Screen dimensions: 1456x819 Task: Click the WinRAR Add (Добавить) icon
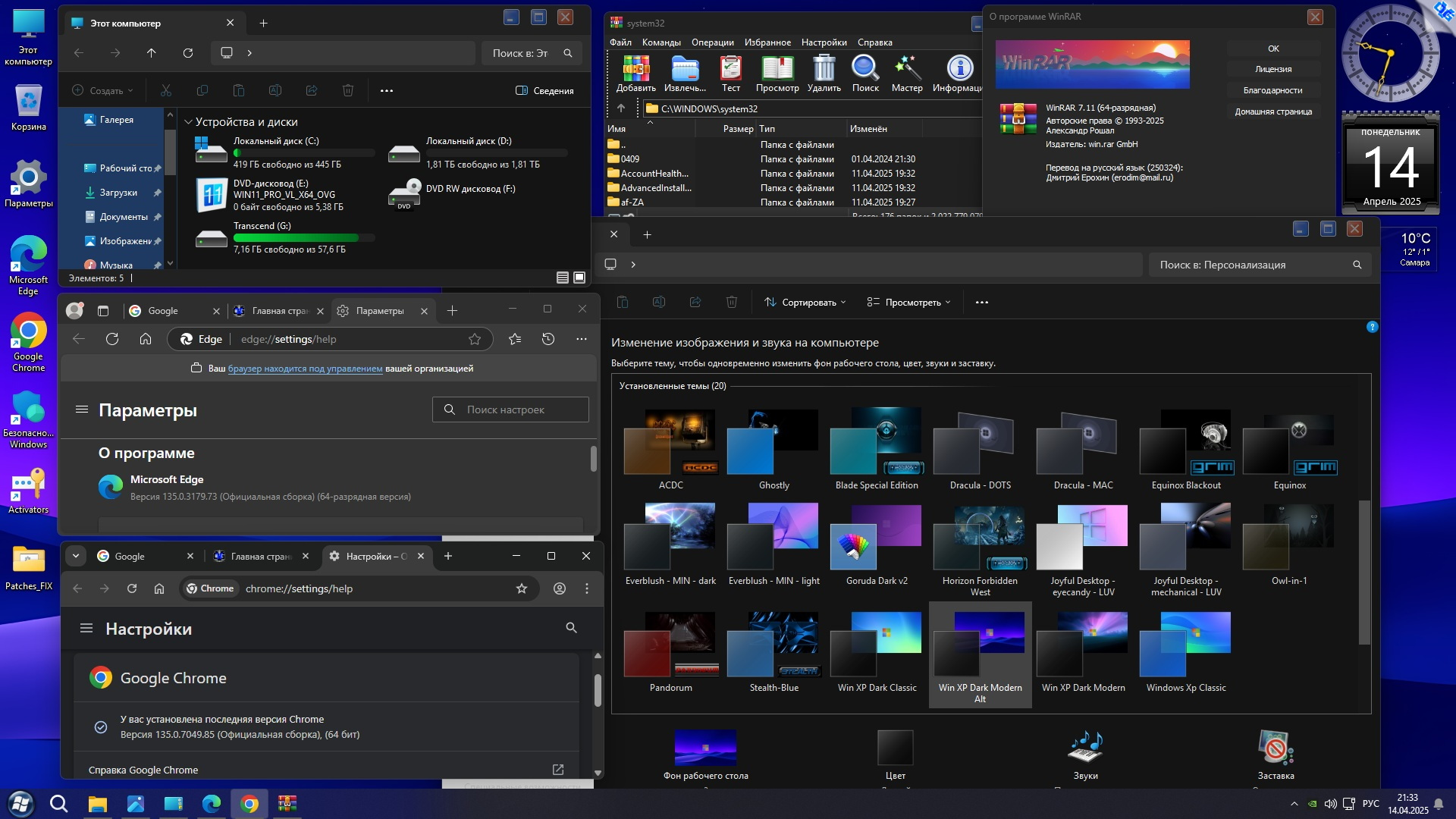(635, 69)
